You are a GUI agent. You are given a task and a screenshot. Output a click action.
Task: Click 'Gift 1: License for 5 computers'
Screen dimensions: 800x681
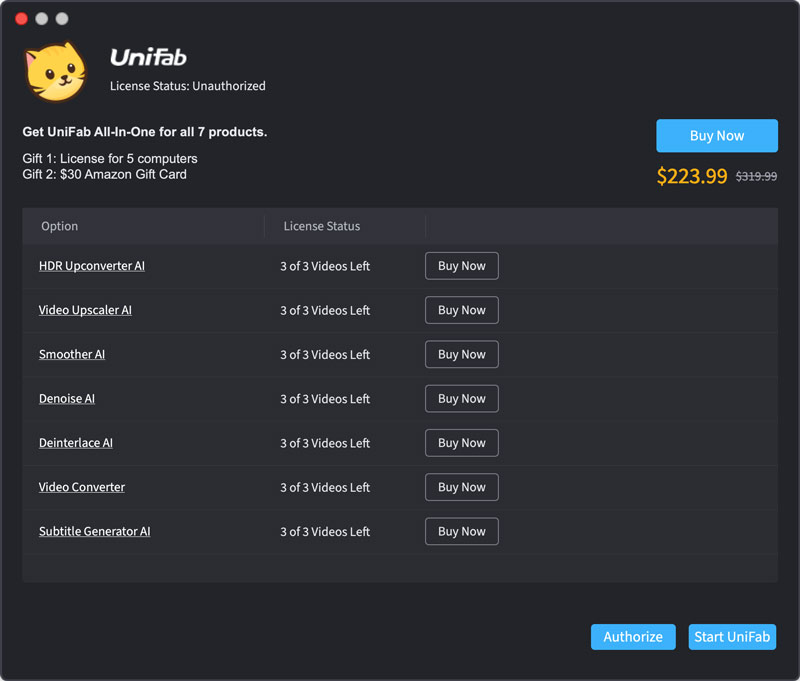[x=110, y=159]
